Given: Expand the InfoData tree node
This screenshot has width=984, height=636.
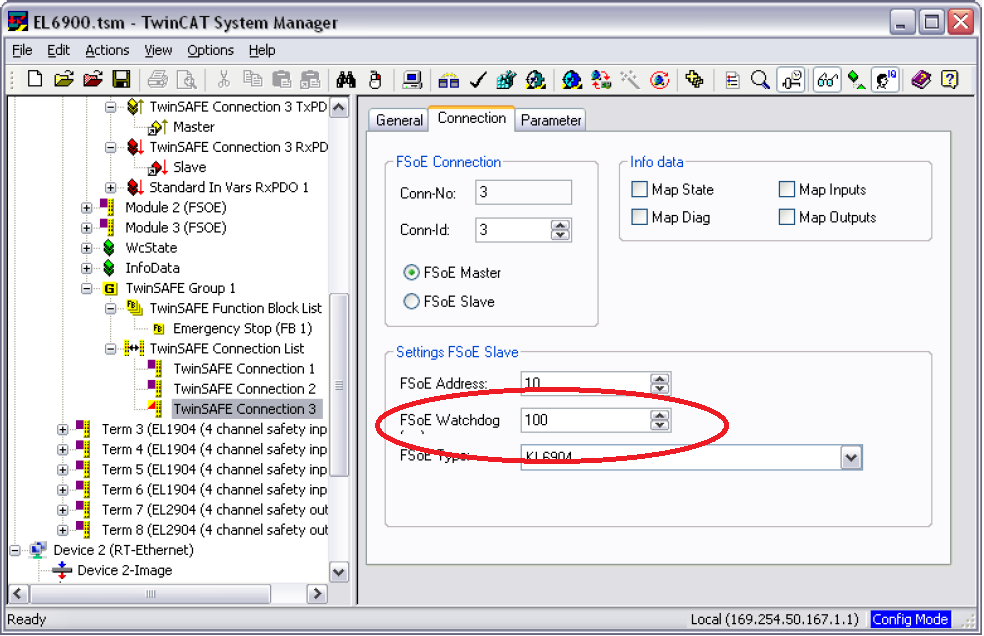Looking at the screenshot, I should [87, 268].
